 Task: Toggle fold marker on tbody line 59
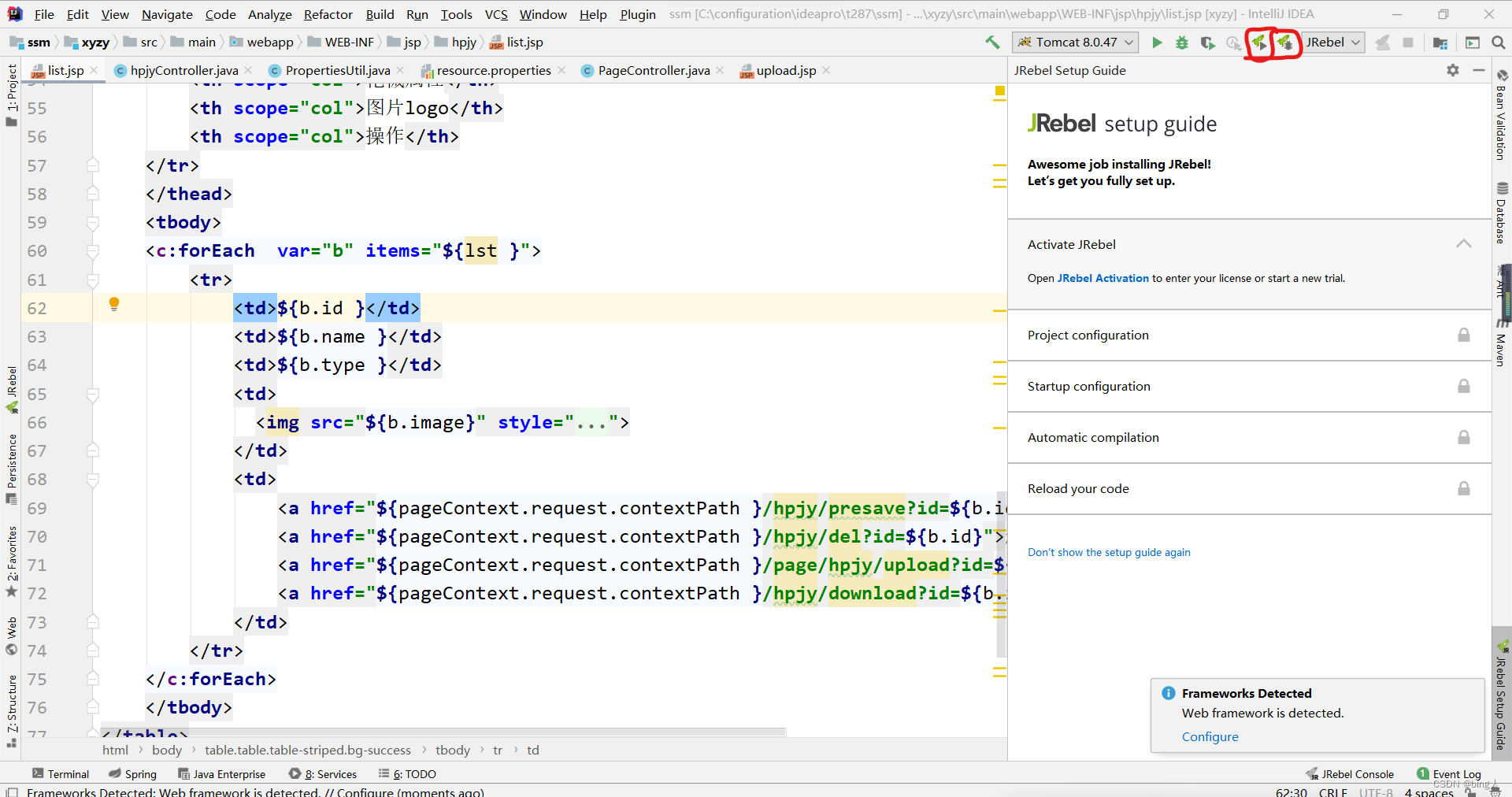coord(93,223)
